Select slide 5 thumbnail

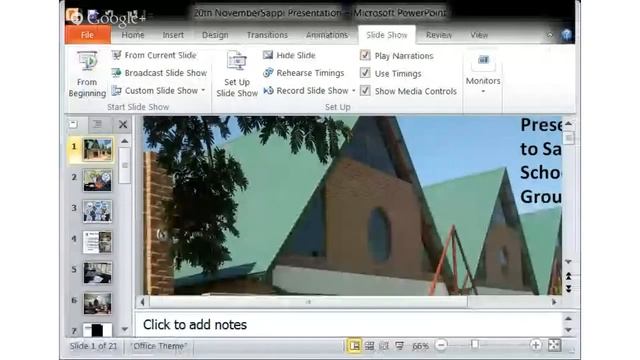click(x=97, y=273)
